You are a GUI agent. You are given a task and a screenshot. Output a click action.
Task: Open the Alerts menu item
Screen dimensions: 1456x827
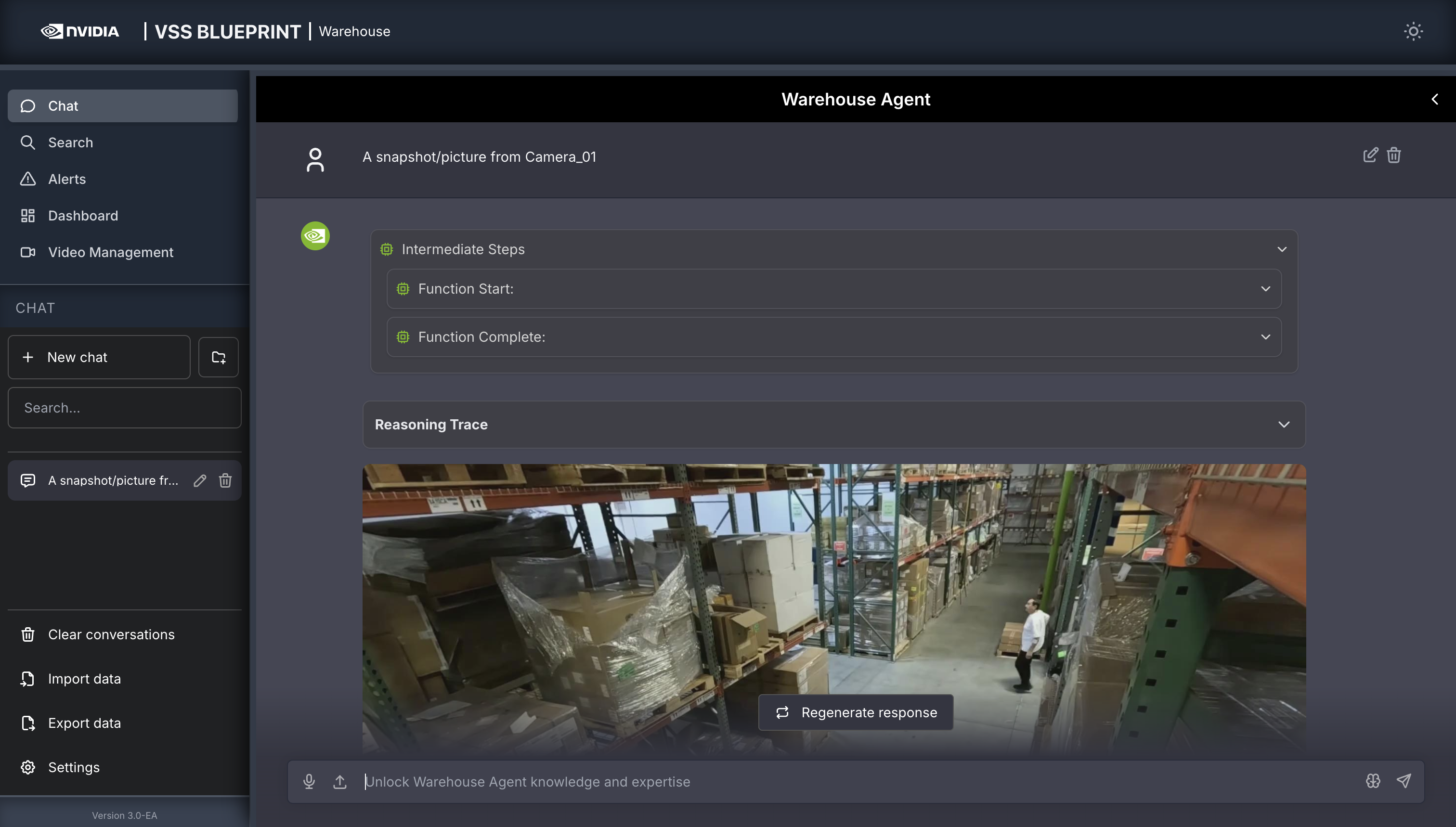(x=66, y=179)
